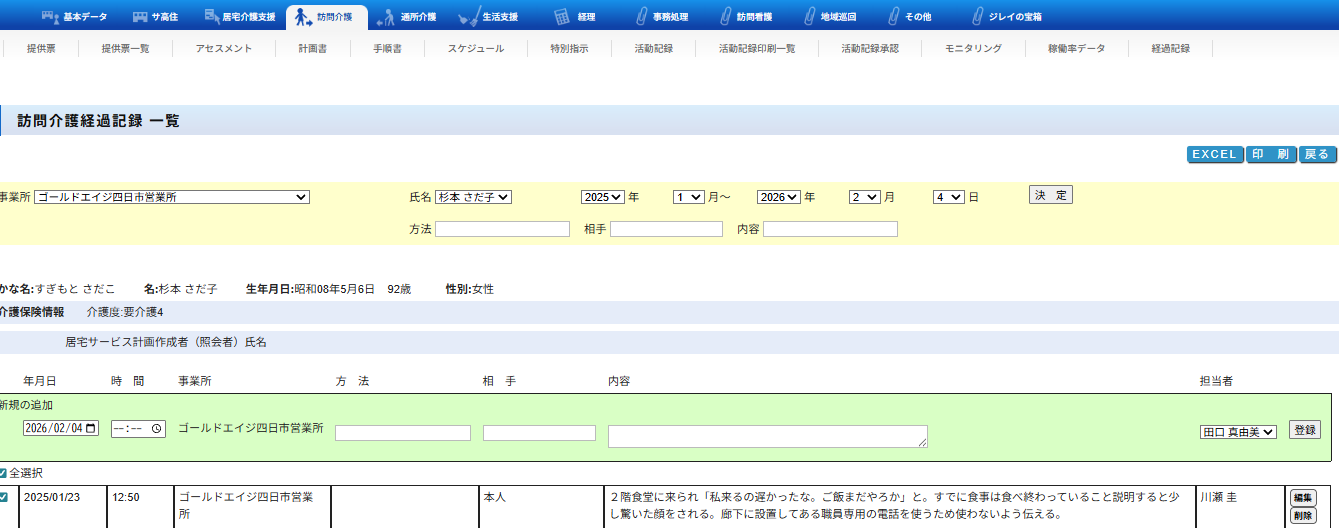Open the 基本データ menu icon

(50, 17)
